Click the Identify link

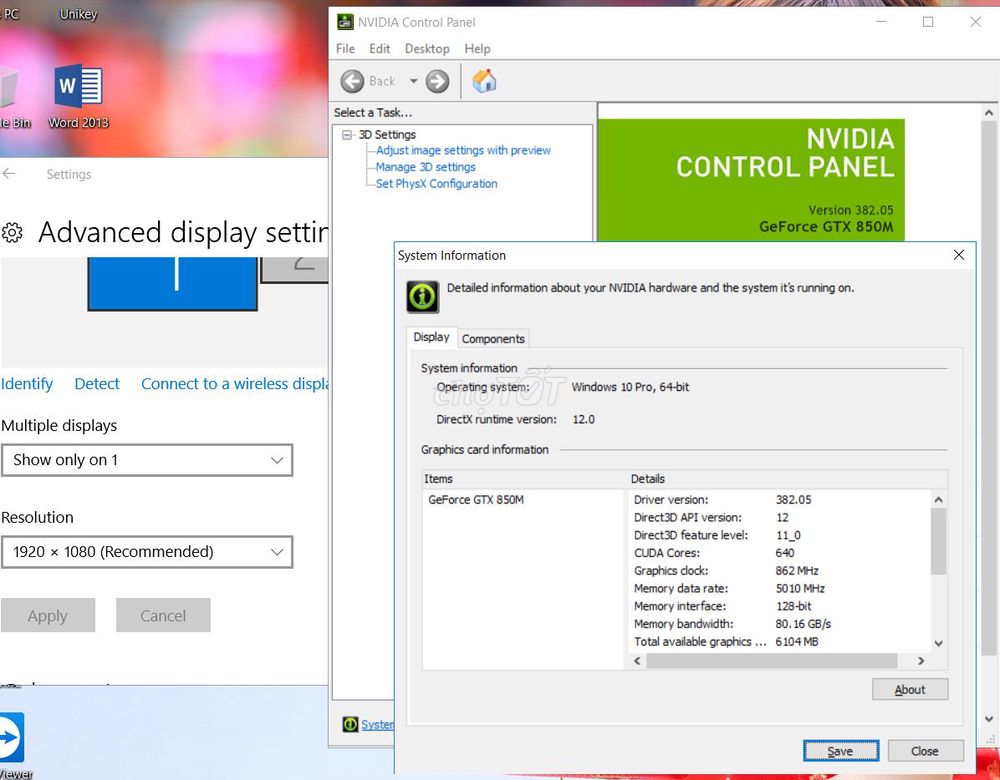pos(27,384)
